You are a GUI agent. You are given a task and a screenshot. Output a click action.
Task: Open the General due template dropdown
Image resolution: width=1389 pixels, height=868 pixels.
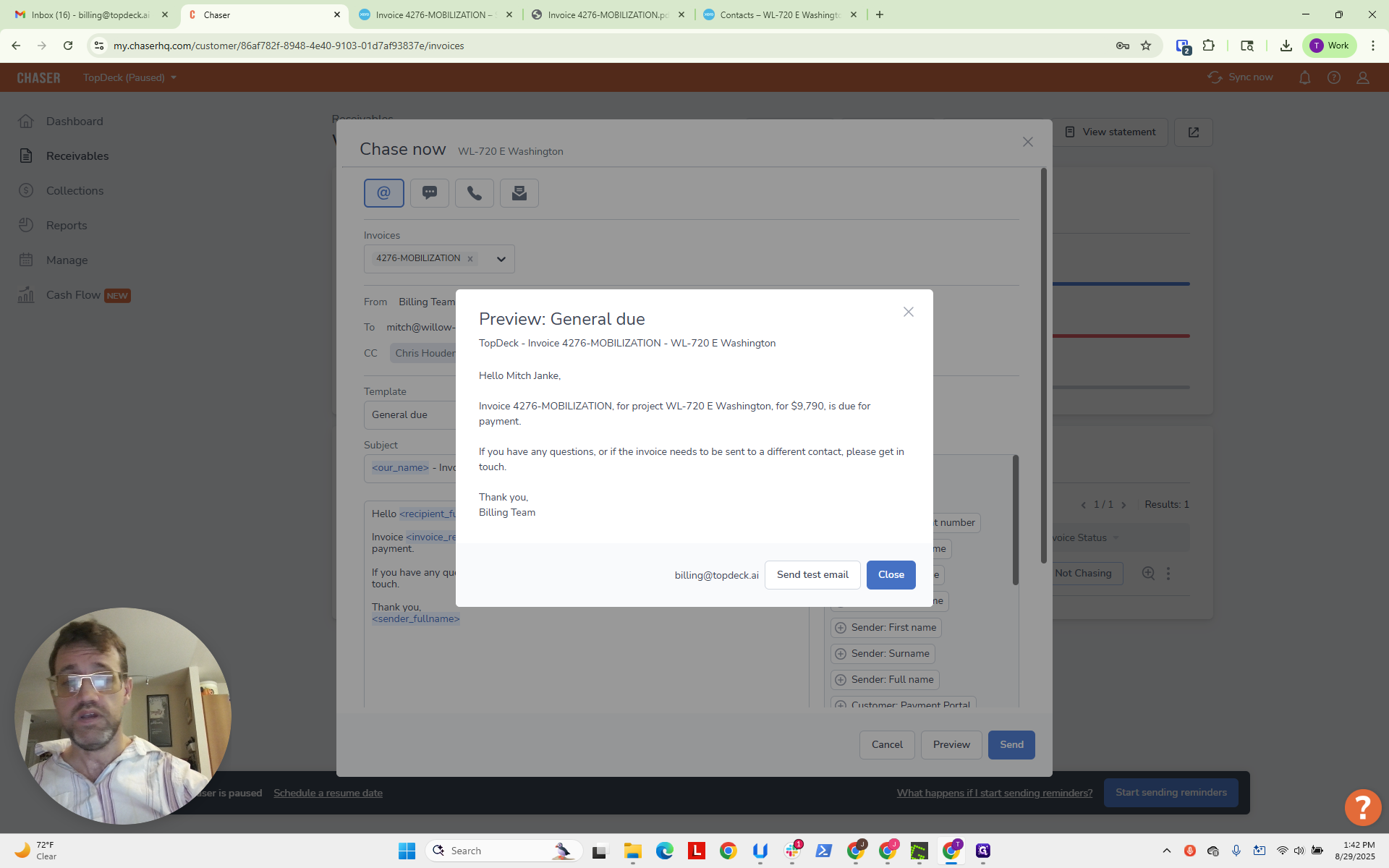(410, 415)
